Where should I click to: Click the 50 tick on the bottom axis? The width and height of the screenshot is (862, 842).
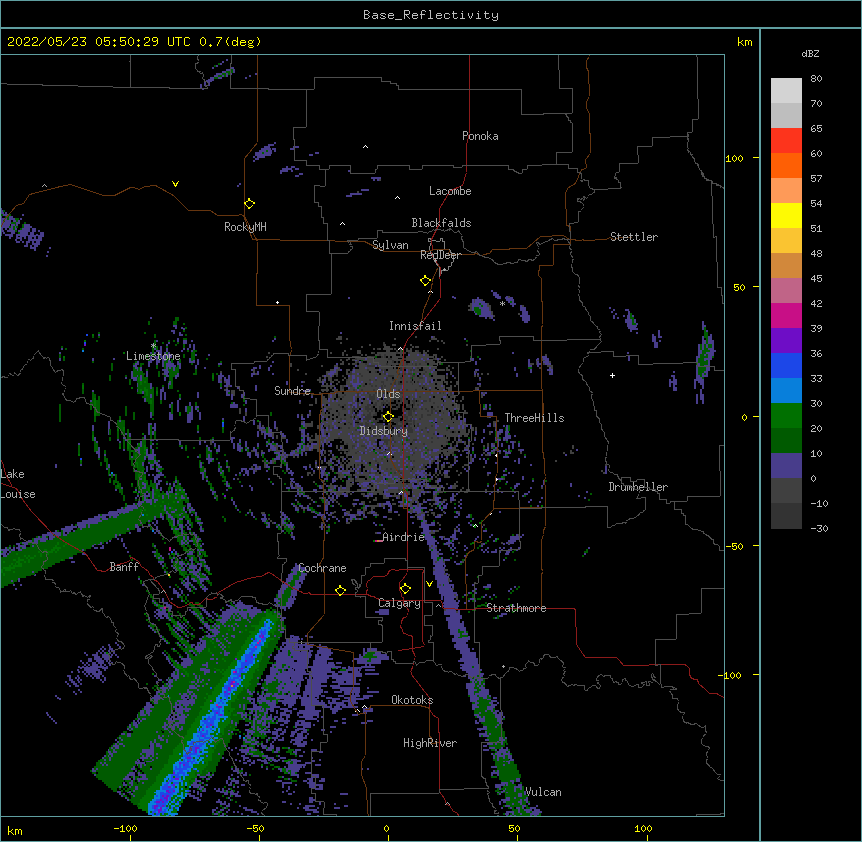point(515,828)
